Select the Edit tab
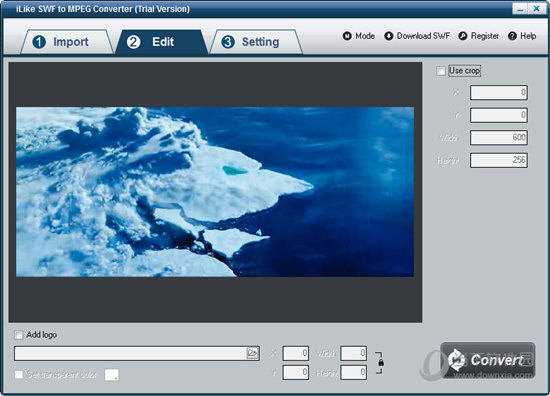Viewport: 550px width, 396px height. 161,42
